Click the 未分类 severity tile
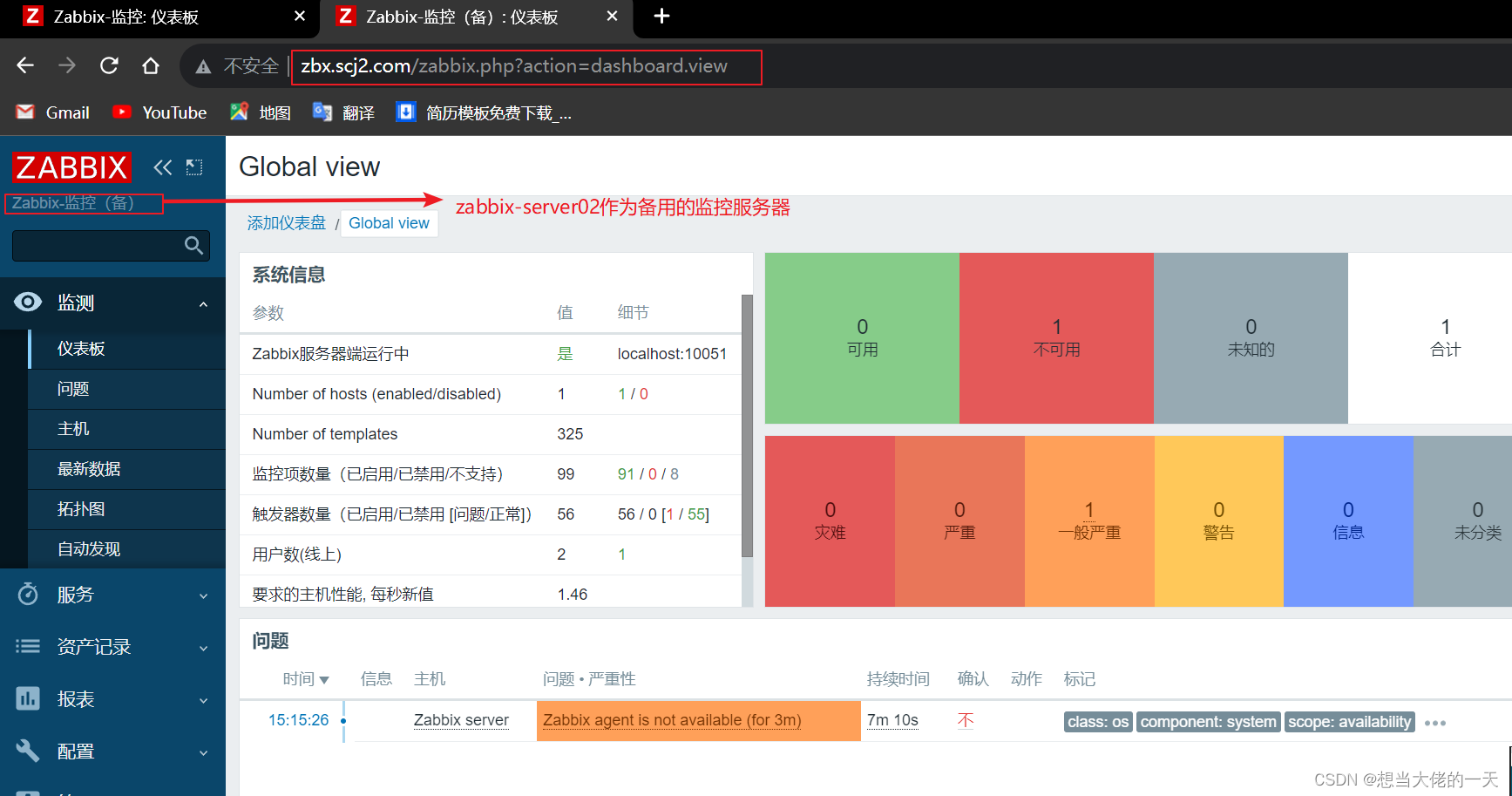1512x796 pixels. [1463, 521]
